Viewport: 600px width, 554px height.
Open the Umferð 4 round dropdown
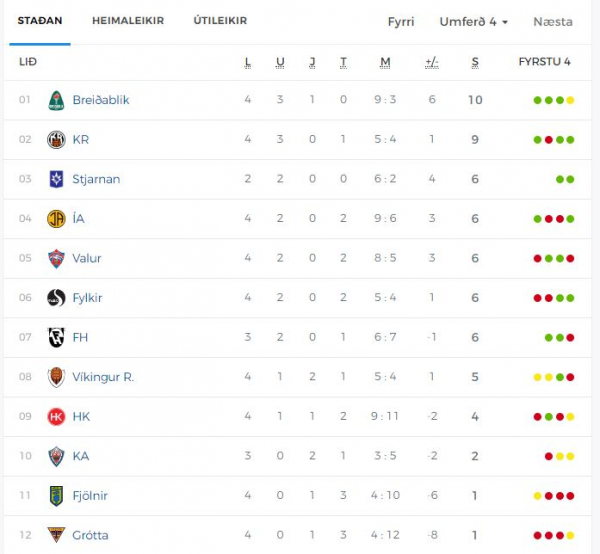(x=474, y=22)
